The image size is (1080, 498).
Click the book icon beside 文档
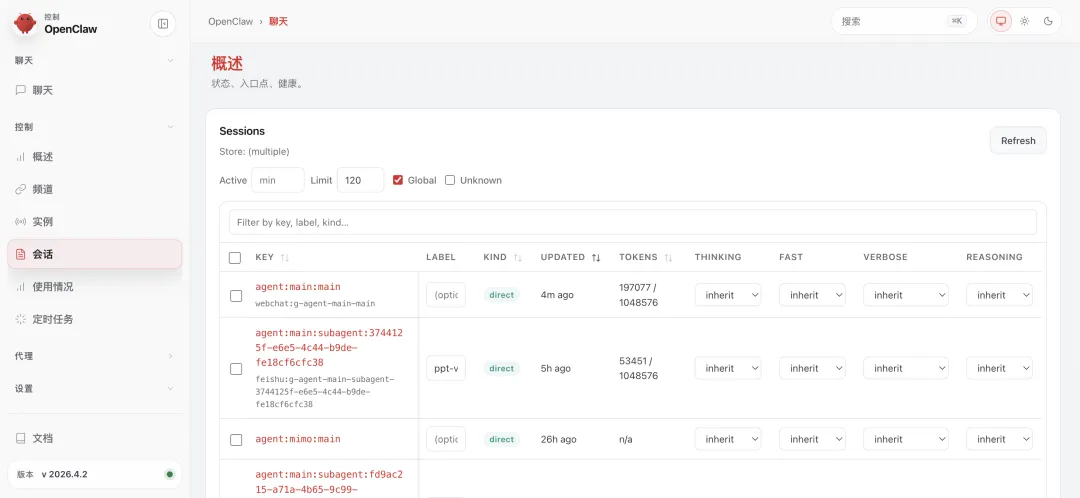pos(21,438)
